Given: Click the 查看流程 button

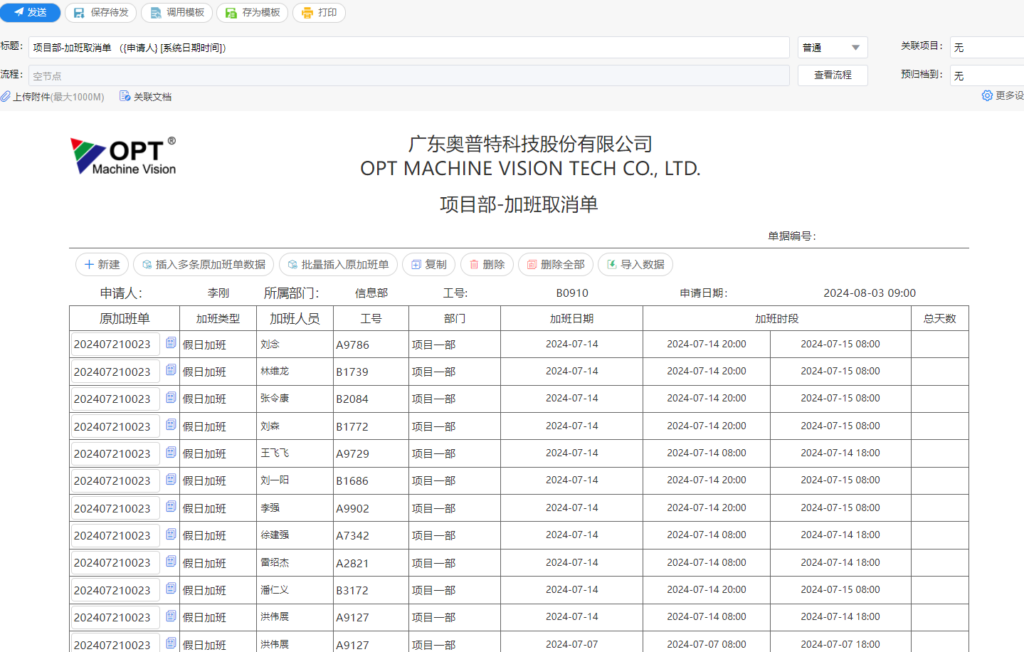Looking at the screenshot, I should pyautogui.click(x=832, y=75).
